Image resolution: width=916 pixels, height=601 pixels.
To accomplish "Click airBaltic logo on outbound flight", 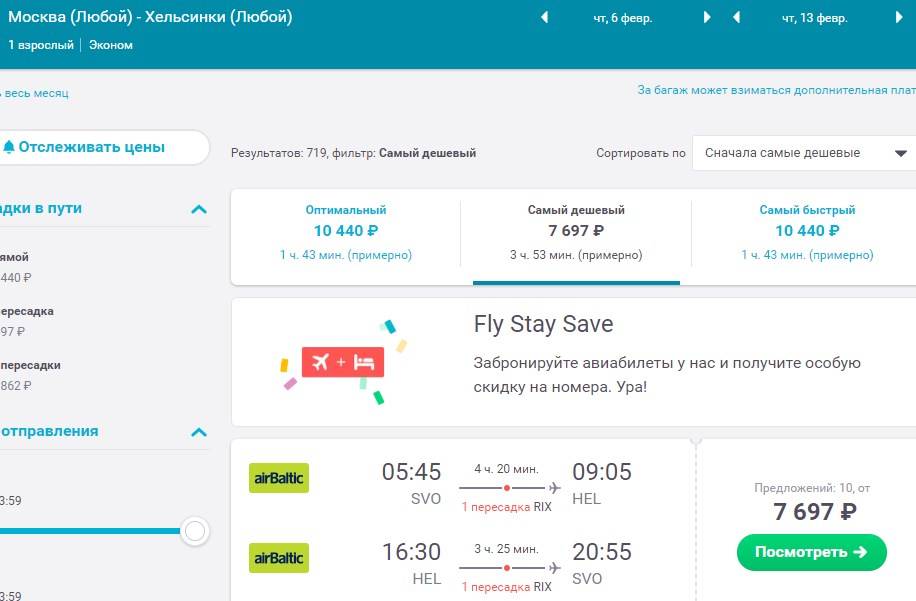I will point(279,478).
